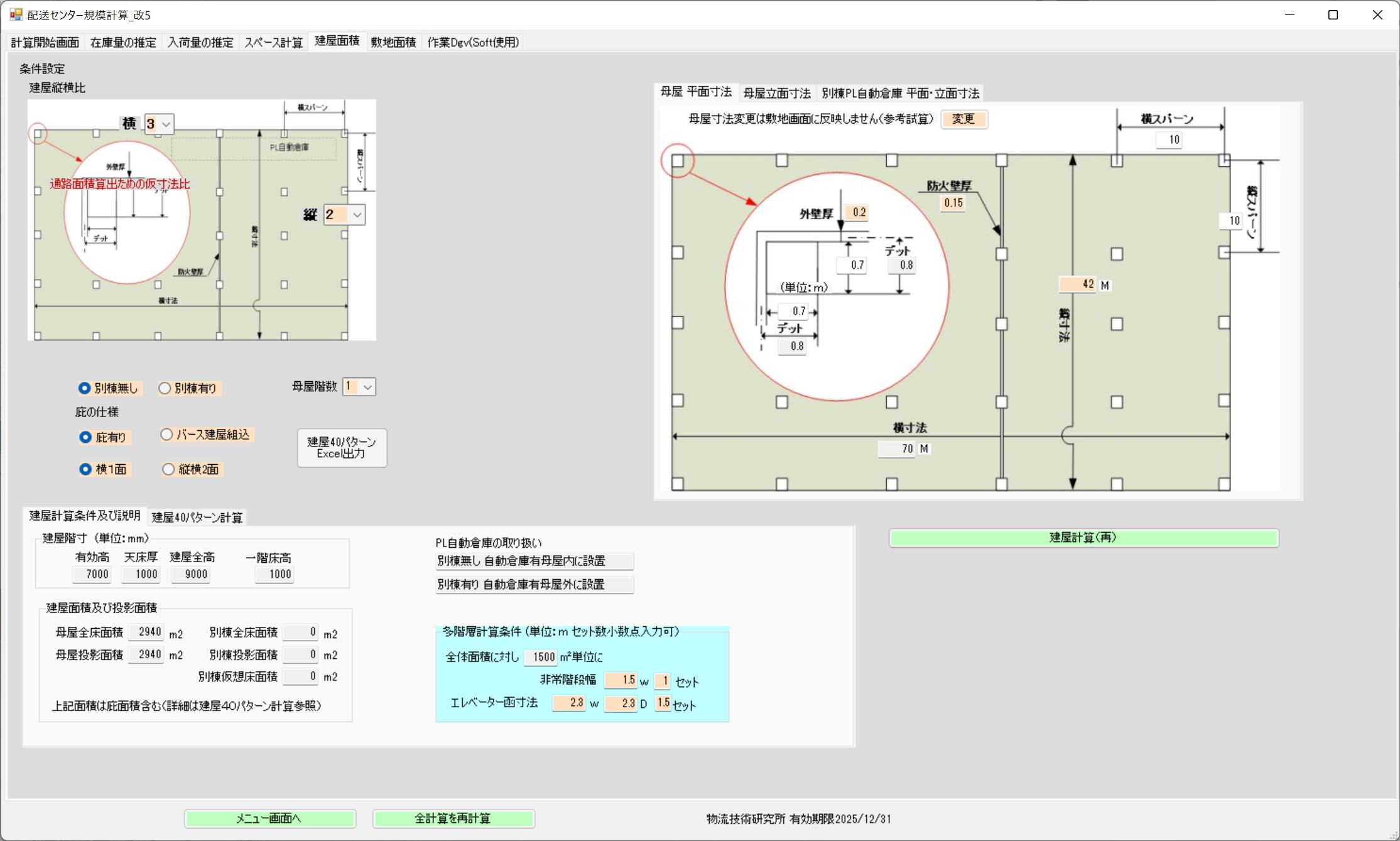This screenshot has width=1400, height=841.
Task: Select 別棟有り radio button
Action: point(165,388)
